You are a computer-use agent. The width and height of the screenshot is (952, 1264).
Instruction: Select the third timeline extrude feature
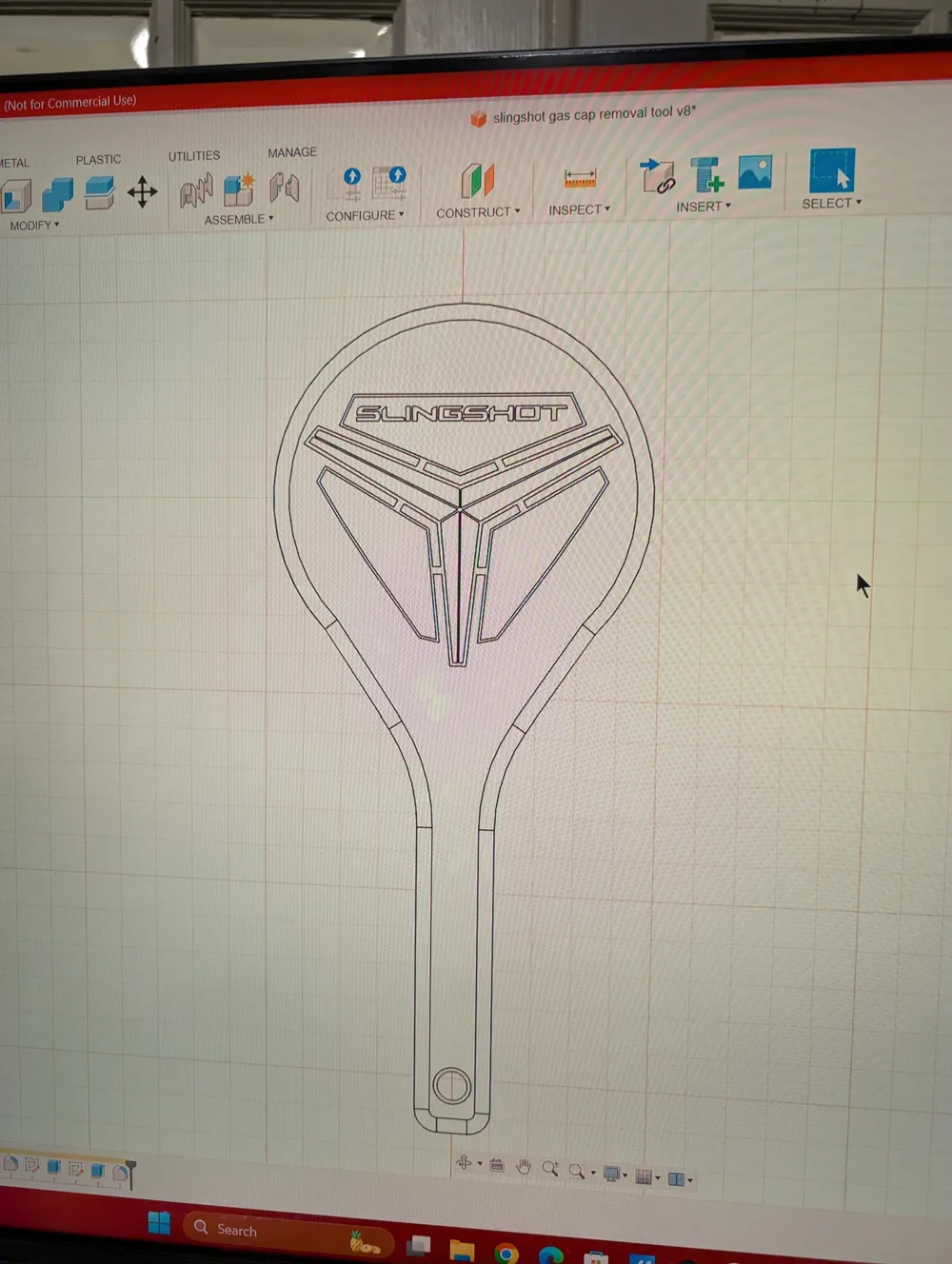coord(53,1167)
